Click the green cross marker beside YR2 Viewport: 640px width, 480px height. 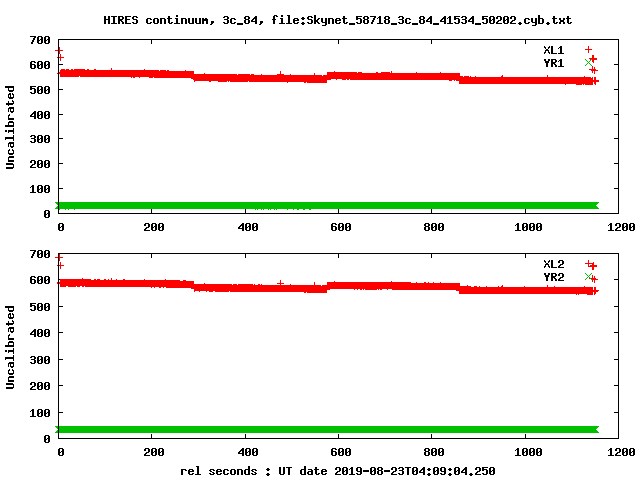coord(588,276)
